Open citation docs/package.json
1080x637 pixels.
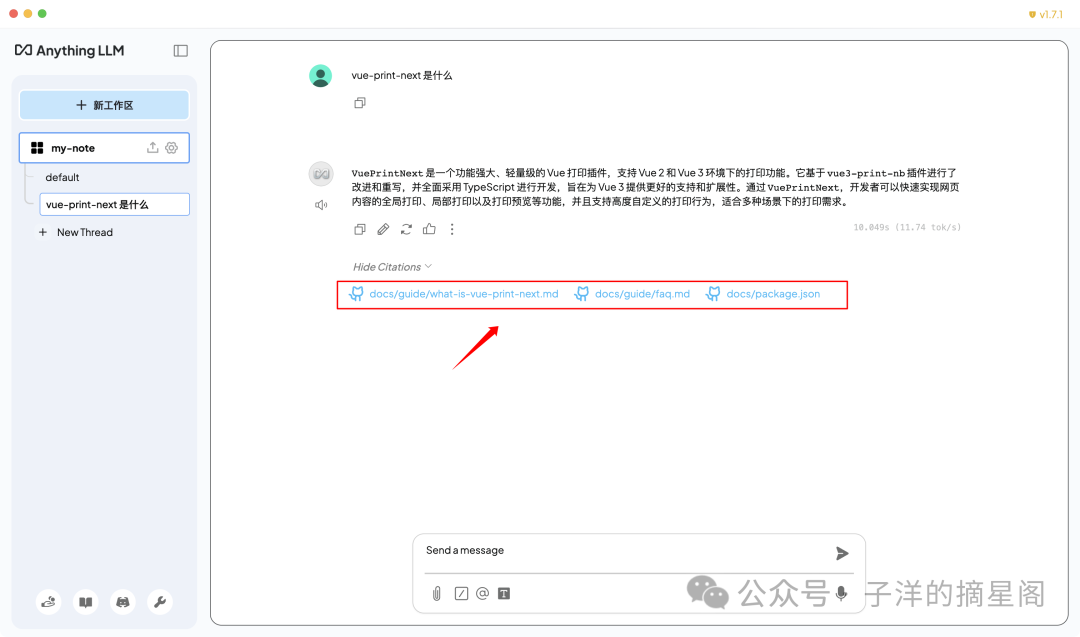pos(763,294)
